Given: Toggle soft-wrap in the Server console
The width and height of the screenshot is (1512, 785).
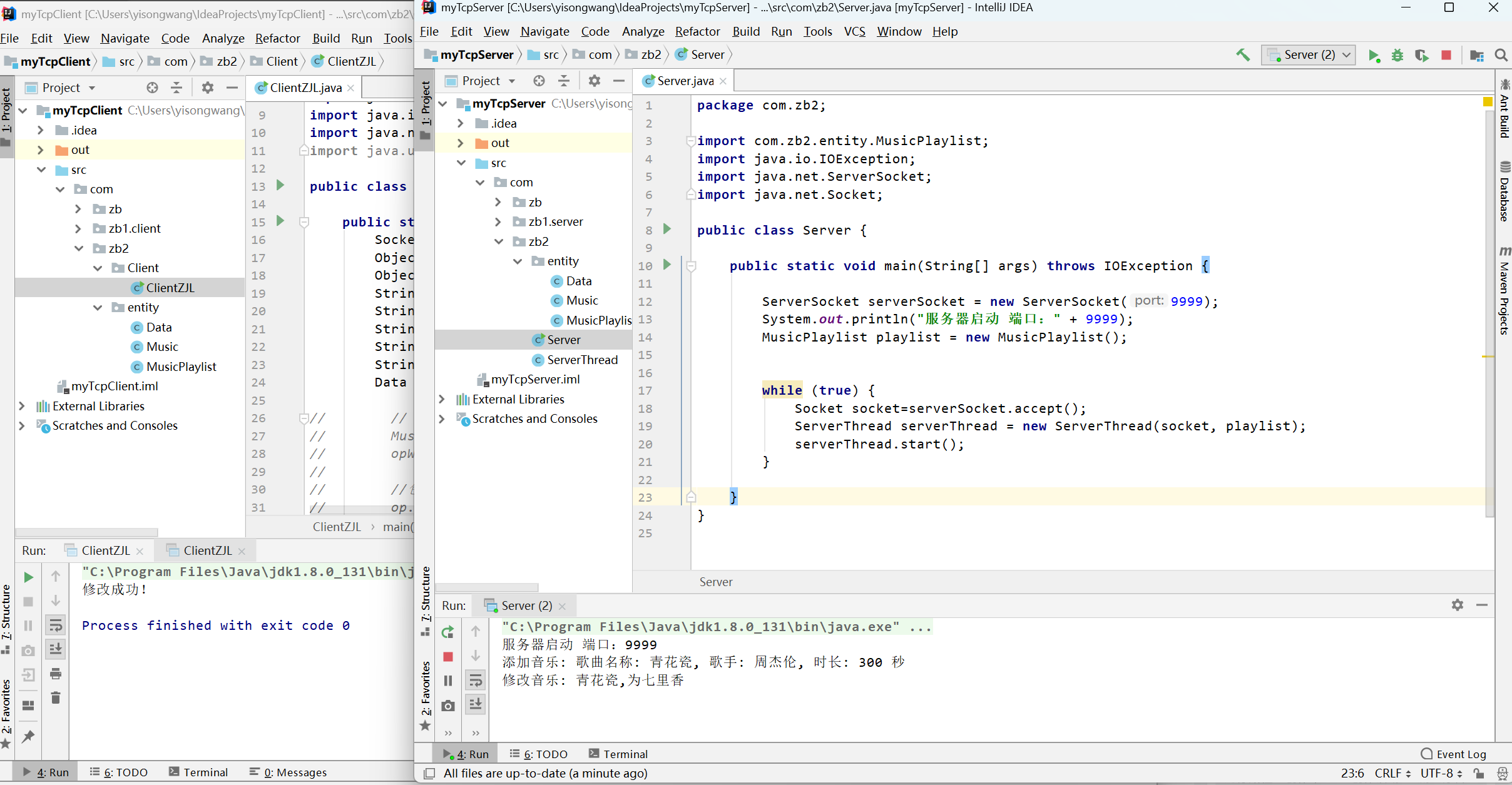Looking at the screenshot, I should click(x=476, y=680).
